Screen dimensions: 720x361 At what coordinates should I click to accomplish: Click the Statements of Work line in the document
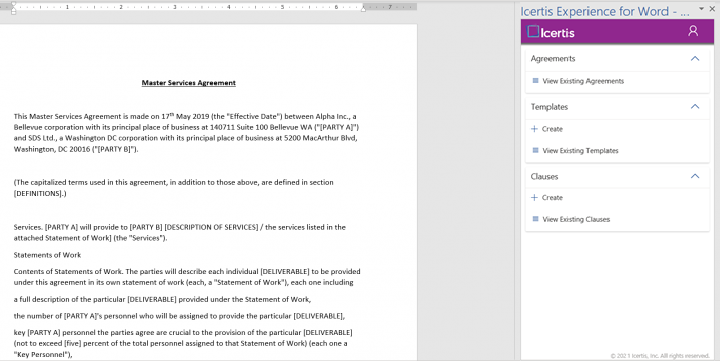coord(47,255)
